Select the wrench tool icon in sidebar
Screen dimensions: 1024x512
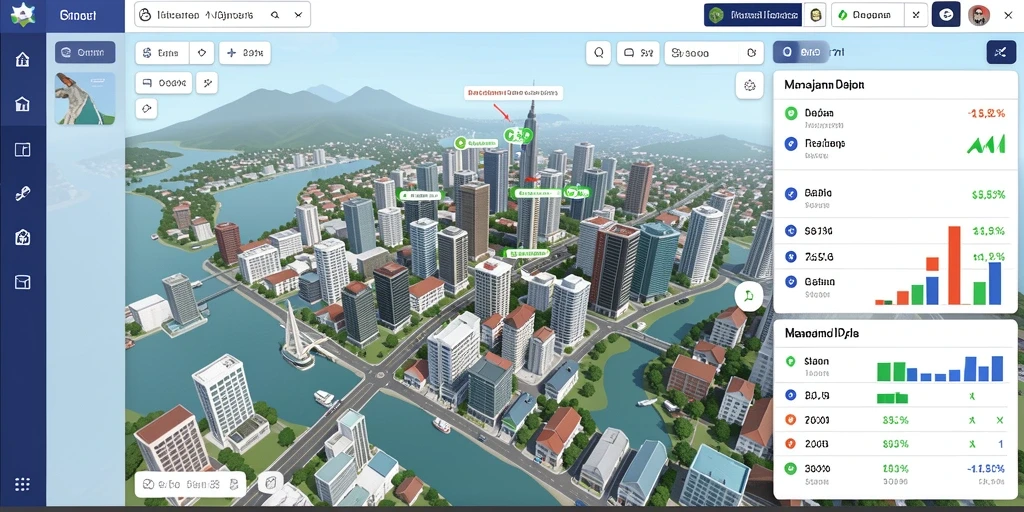pyautogui.click(x=22, y=194)
